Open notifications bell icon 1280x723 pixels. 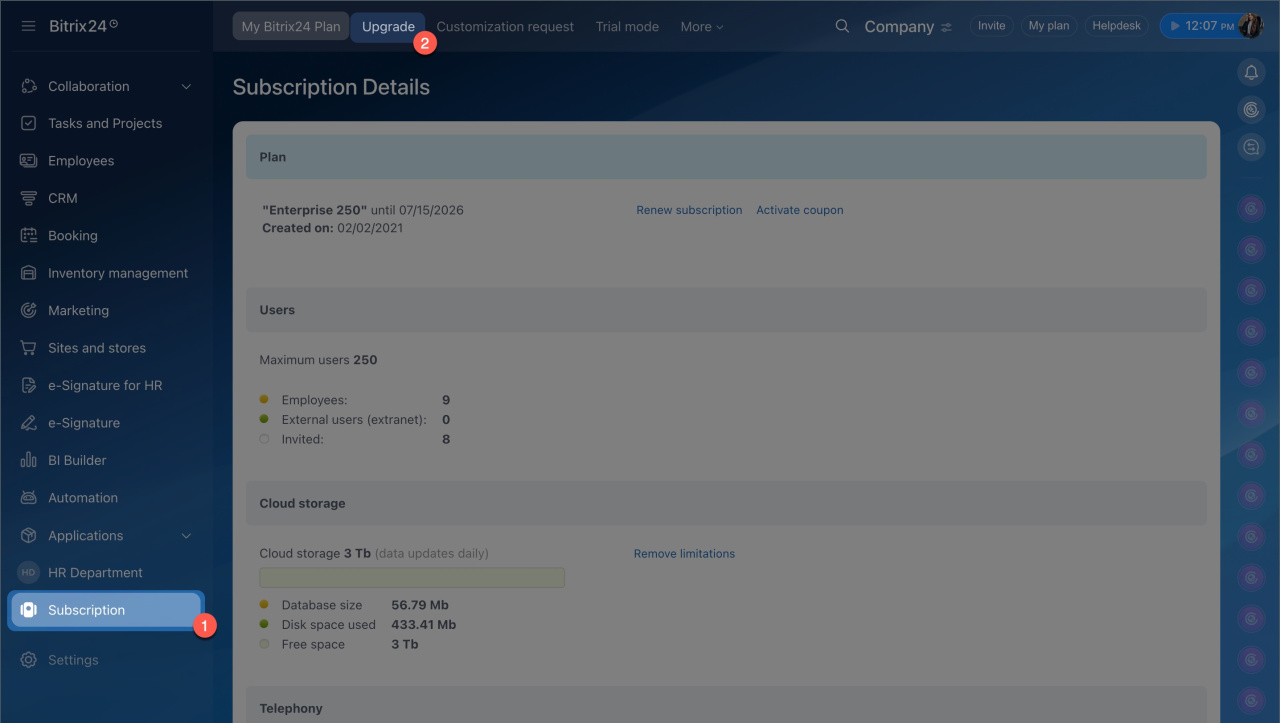(1251, 72)
